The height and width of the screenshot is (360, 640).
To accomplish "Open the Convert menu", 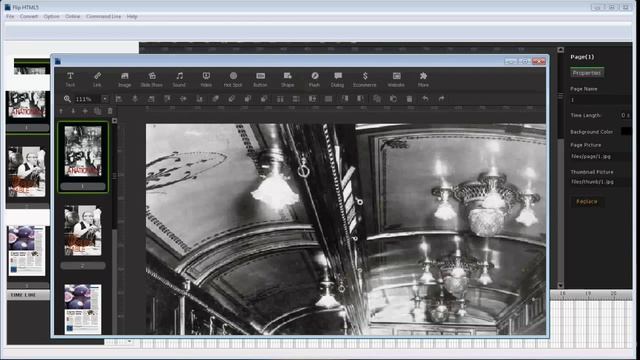I will pos(29,16).
